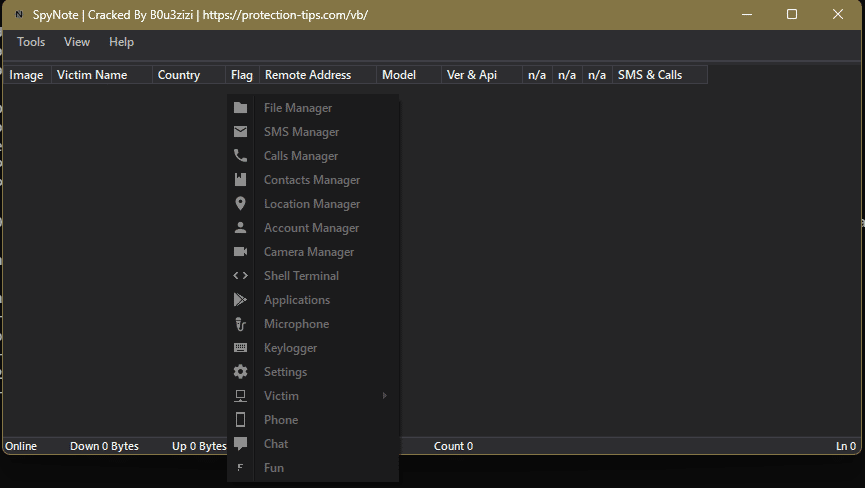This screenshot has width=865, height=488.
Task: Click the location pin icon in the menu
Action: tap(240, 204)
